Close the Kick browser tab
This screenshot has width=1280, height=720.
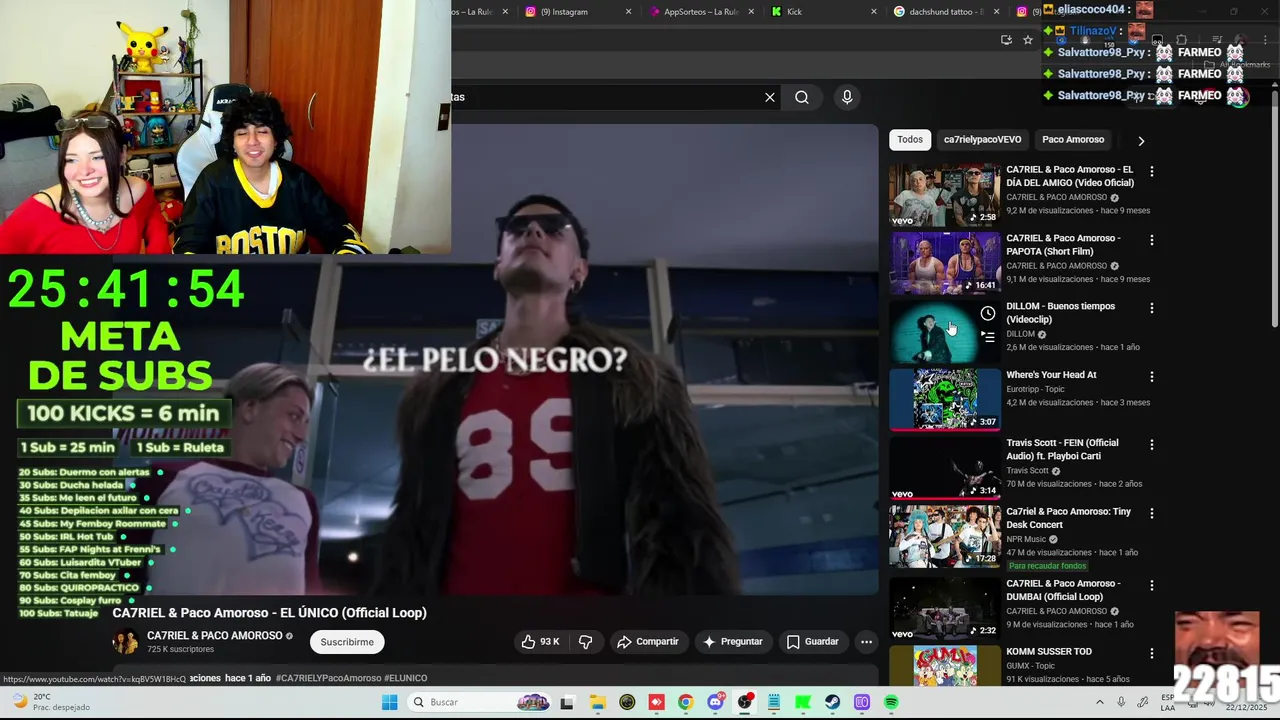(874, 12)
